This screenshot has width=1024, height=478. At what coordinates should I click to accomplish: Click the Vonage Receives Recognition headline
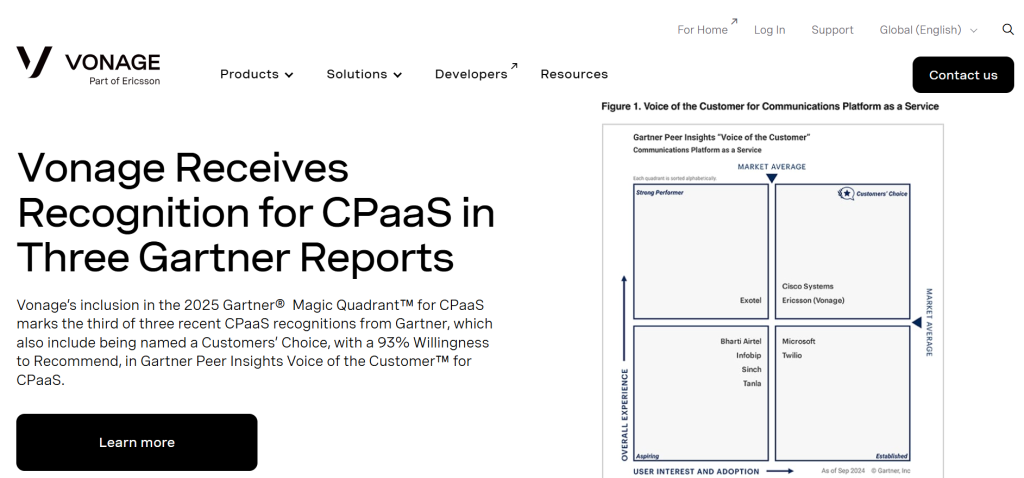(256, 212)
